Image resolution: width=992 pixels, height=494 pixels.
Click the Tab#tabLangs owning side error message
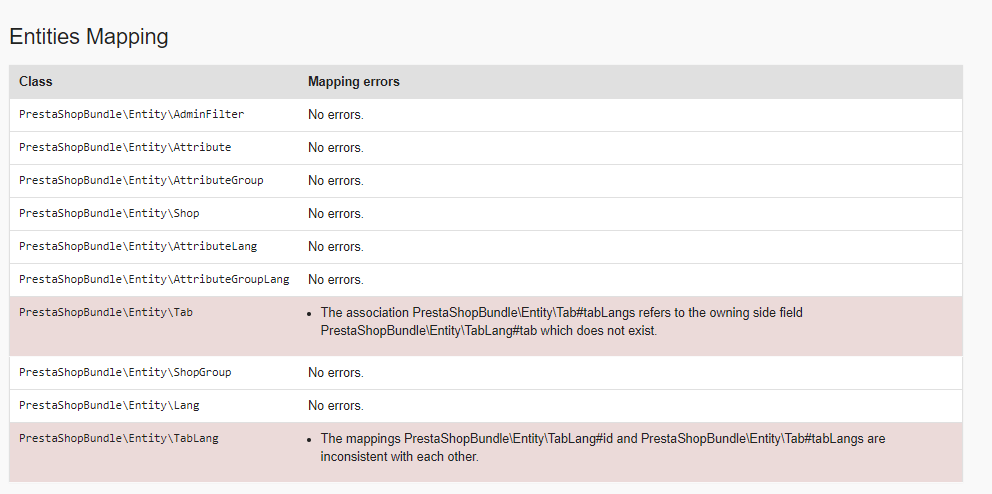(561, 321)
